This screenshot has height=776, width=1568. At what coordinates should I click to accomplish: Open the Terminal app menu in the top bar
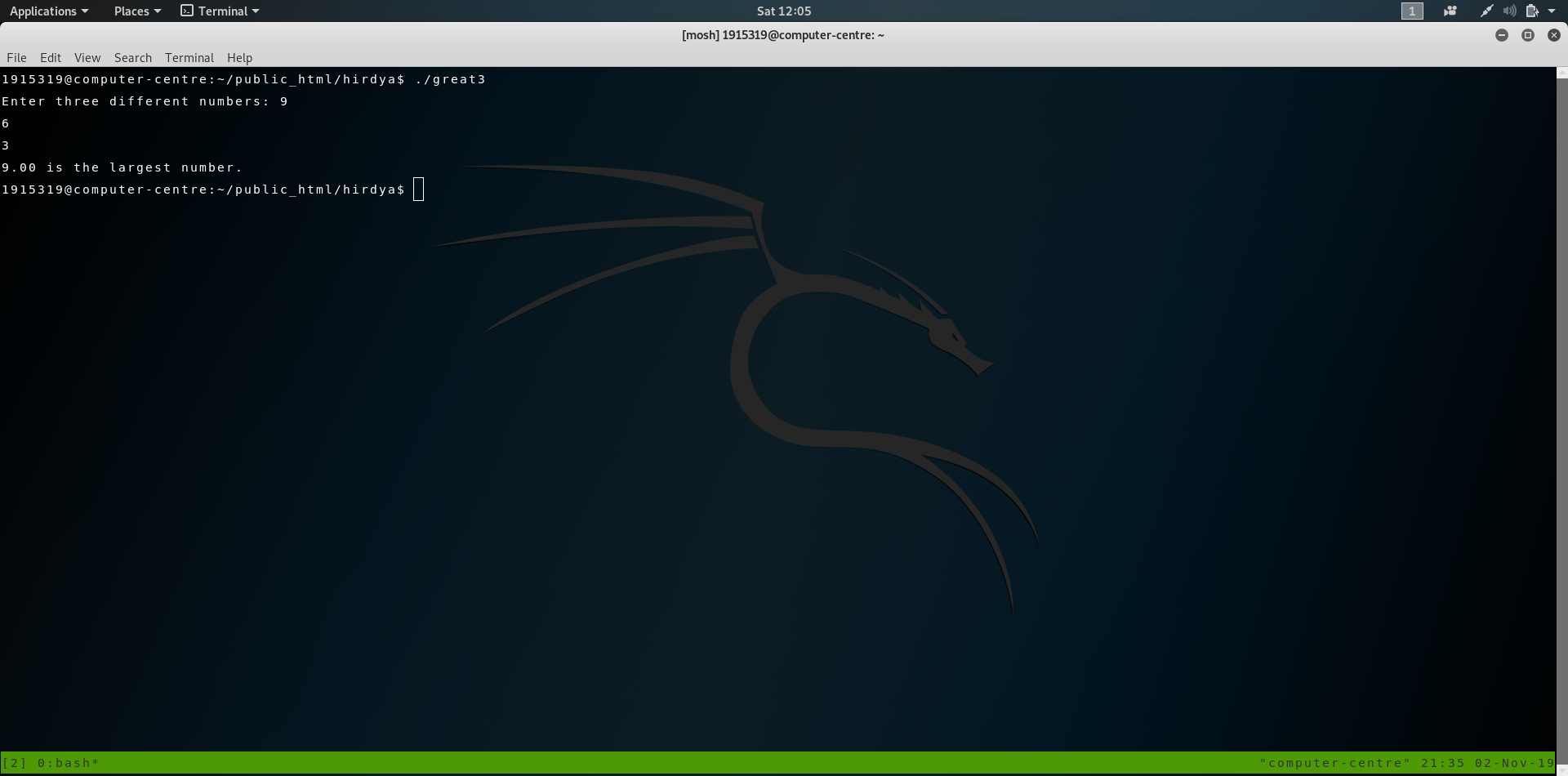[220, 11]
